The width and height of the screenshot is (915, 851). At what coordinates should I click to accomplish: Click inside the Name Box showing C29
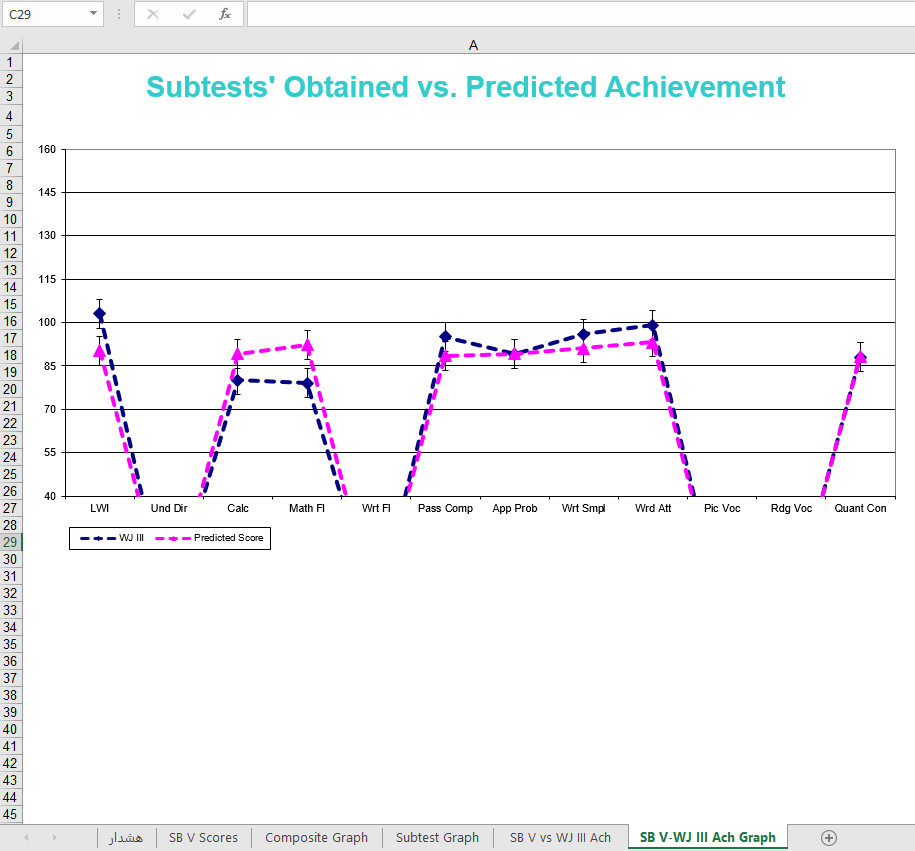pos(45,14)
